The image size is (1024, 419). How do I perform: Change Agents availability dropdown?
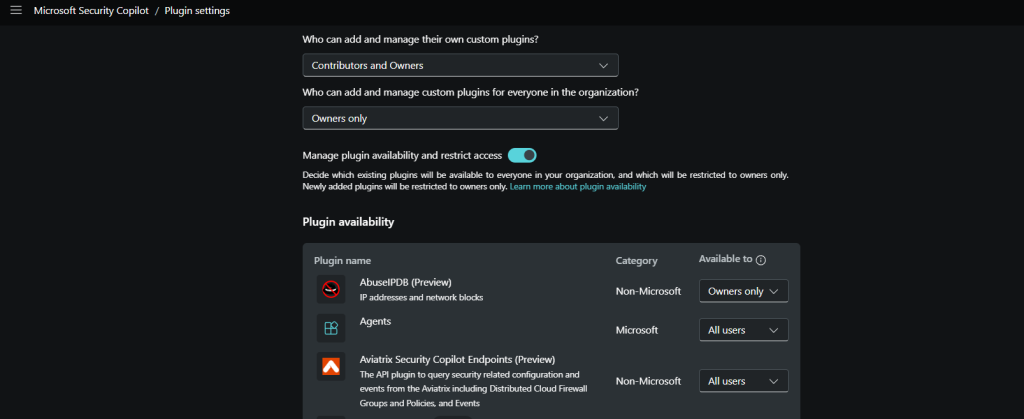744,330
